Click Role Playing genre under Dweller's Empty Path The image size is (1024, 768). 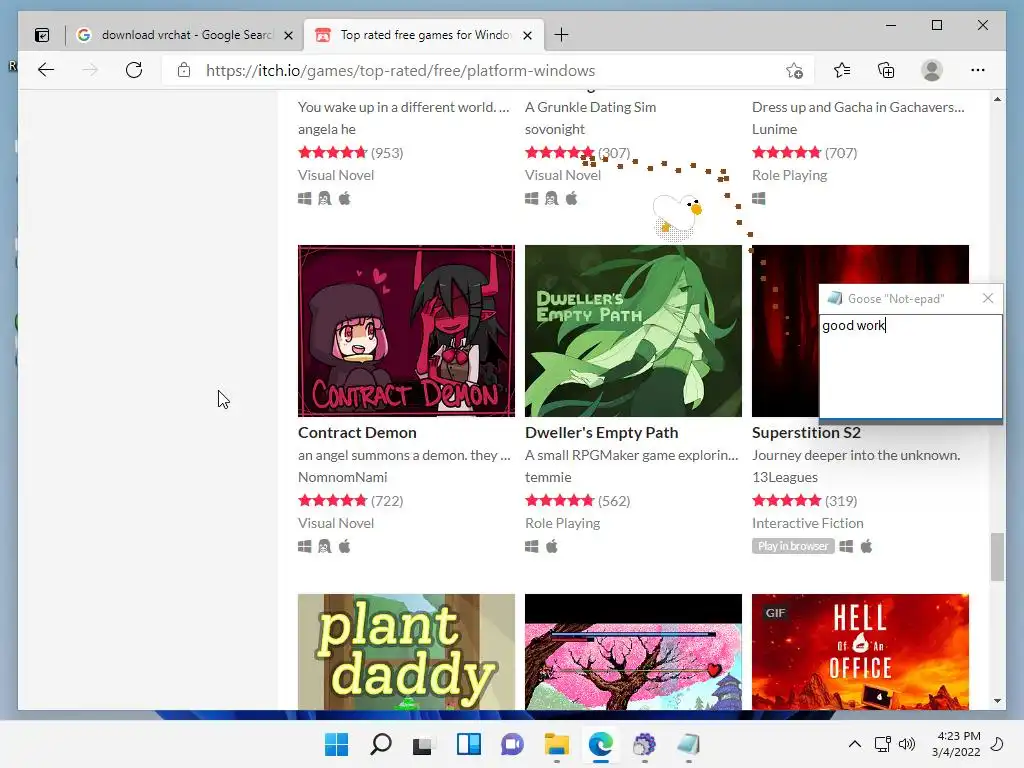[x=562, y=523]
